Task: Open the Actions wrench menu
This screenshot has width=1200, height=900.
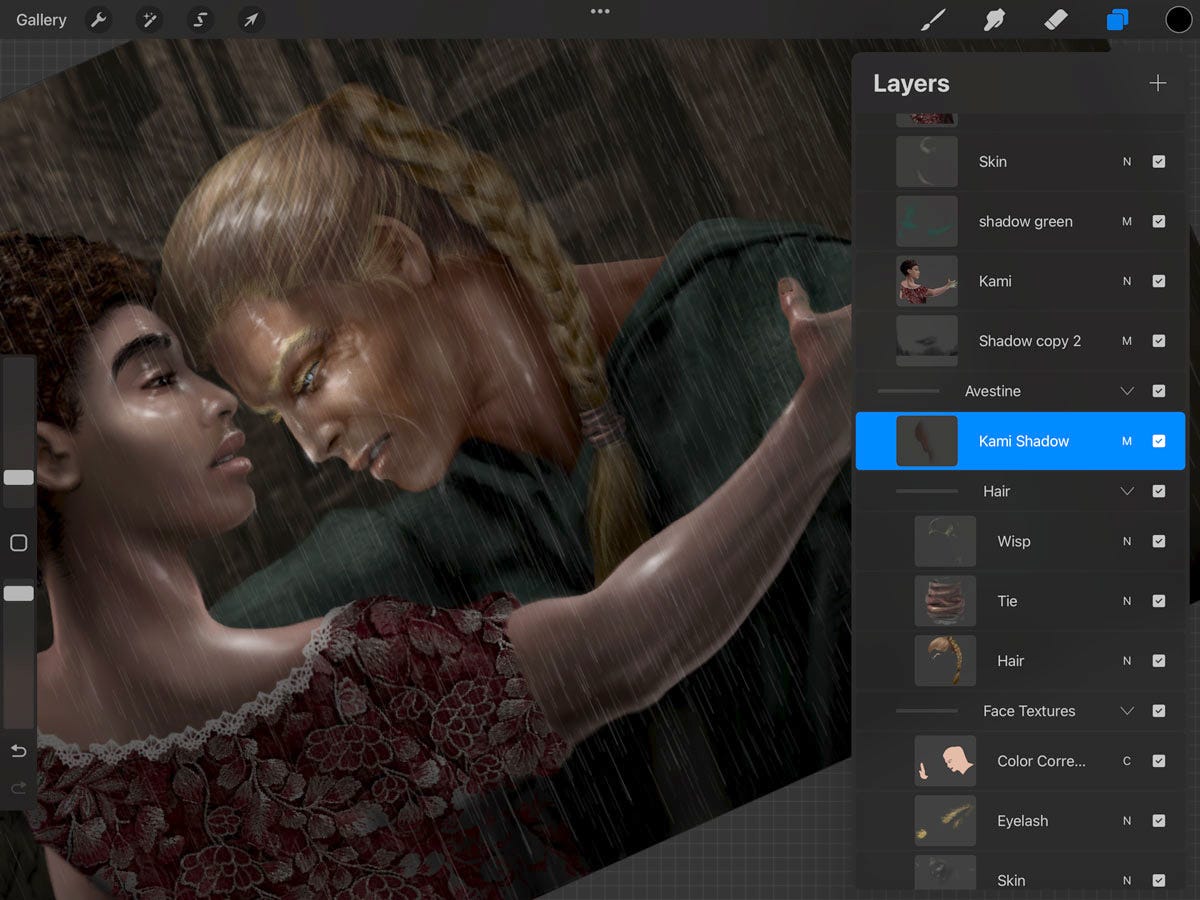Action: [x=98, y=20]
